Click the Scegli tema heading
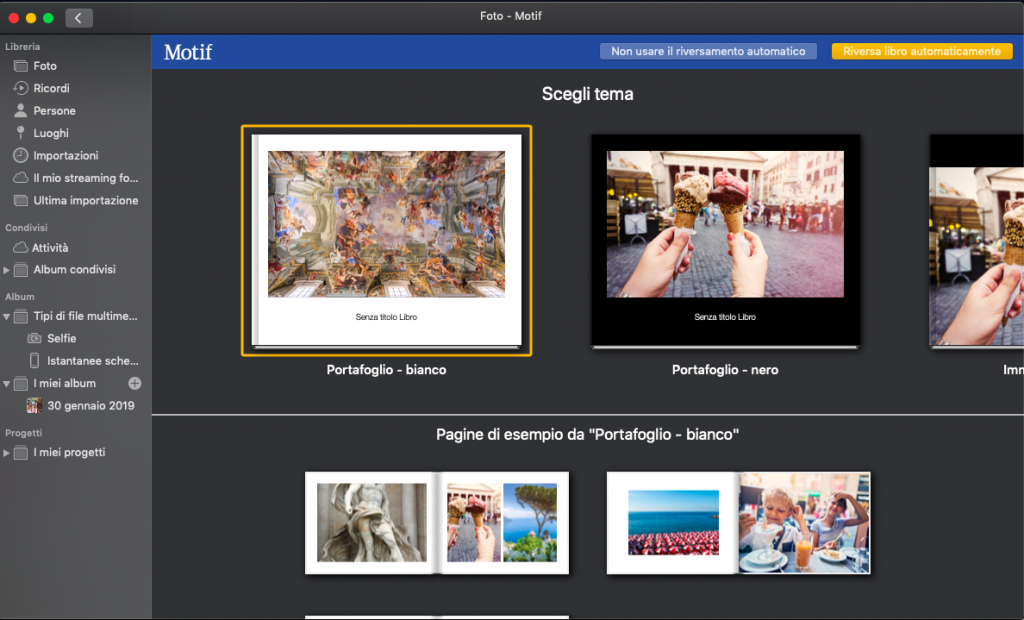Screen dimensions: 1024x620 tap(587, 94)
